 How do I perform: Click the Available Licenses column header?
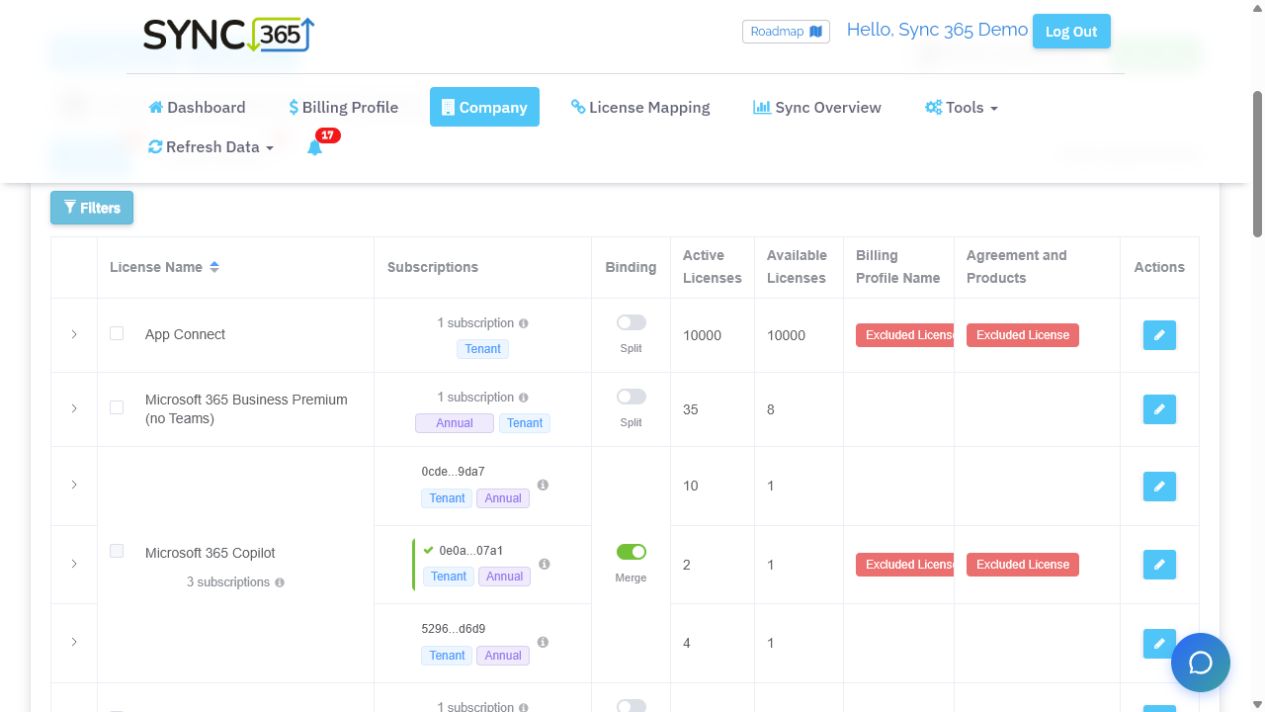(x=797, y=267)
